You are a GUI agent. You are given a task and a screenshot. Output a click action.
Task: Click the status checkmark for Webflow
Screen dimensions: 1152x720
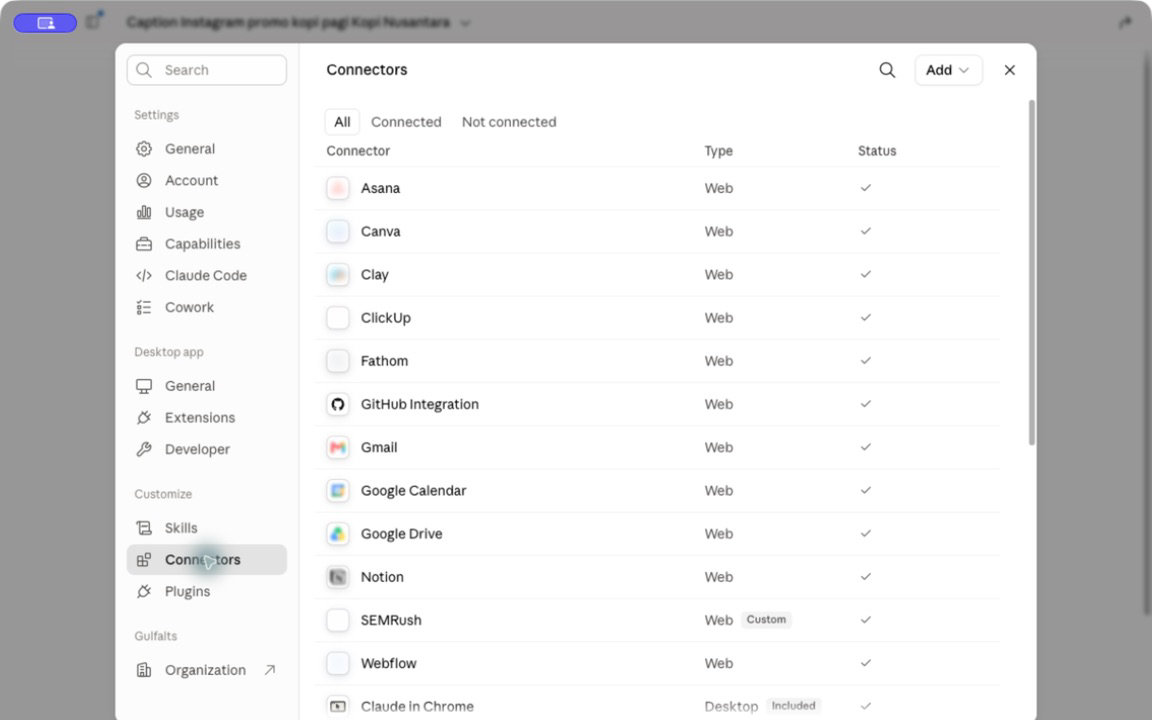[x=865, y=663]
